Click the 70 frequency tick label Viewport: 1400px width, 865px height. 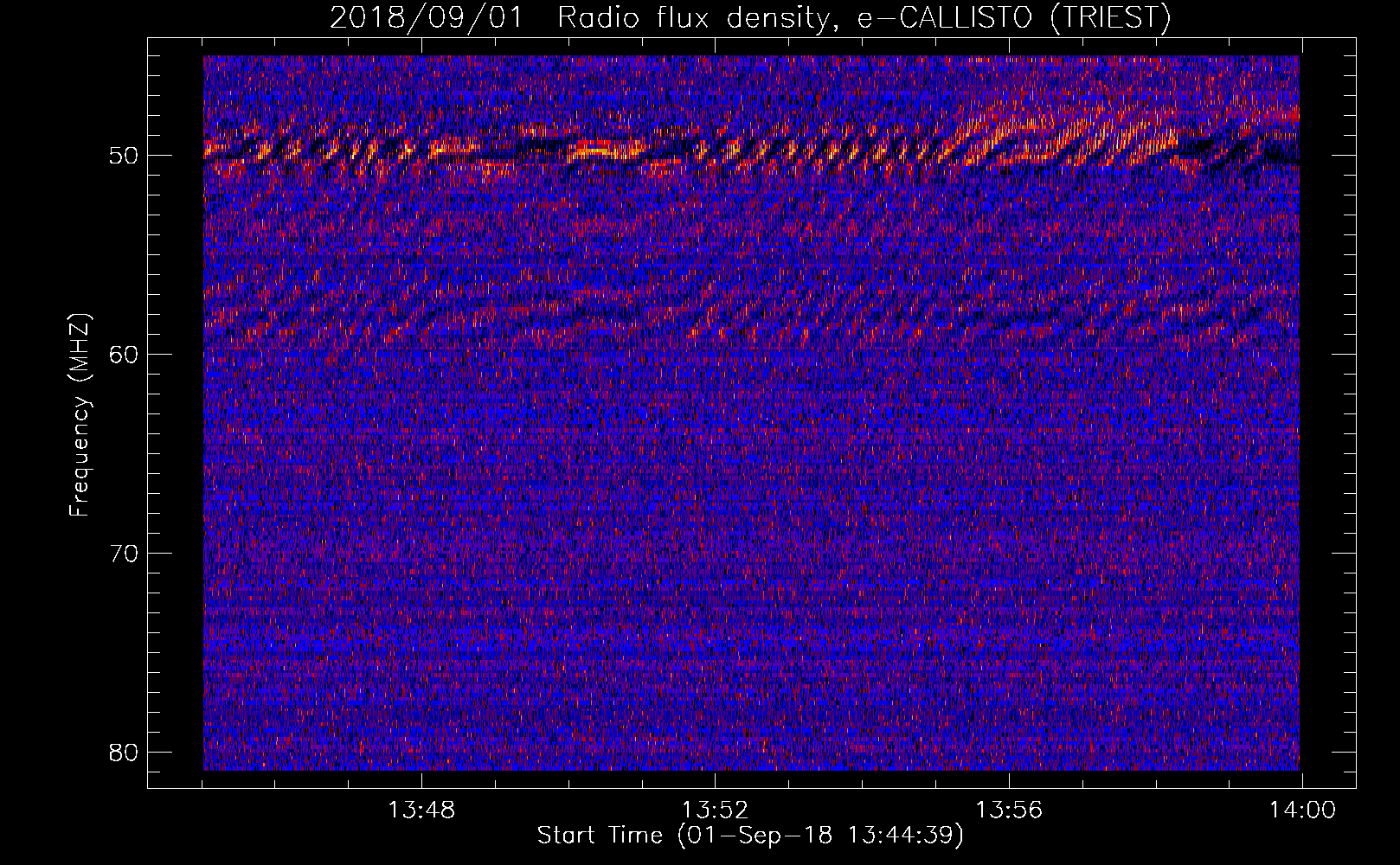[x=125, y=554]
